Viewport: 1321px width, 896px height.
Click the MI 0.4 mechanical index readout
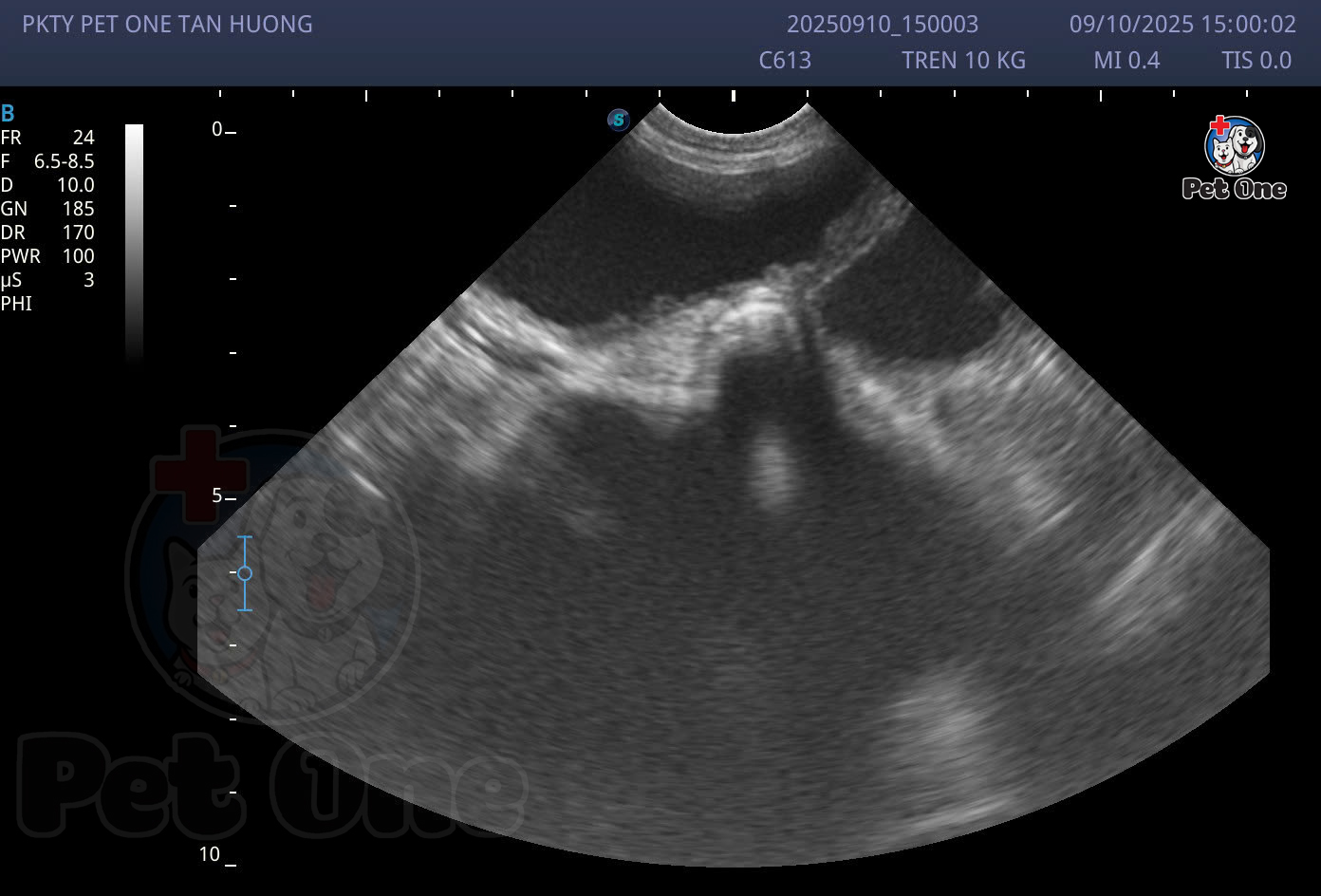point(1126,61)
